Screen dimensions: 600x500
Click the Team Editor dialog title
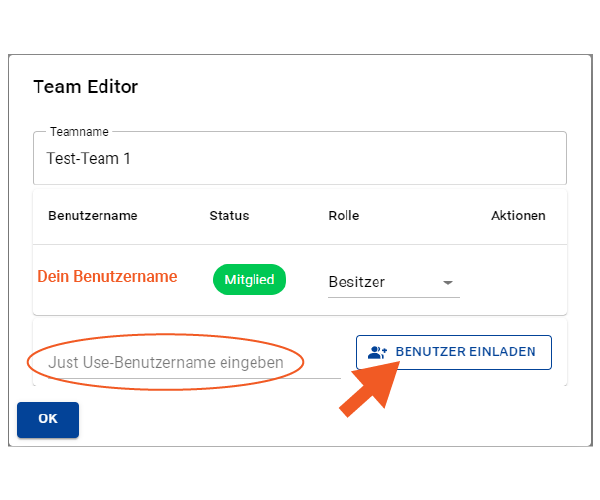point(85,86)
